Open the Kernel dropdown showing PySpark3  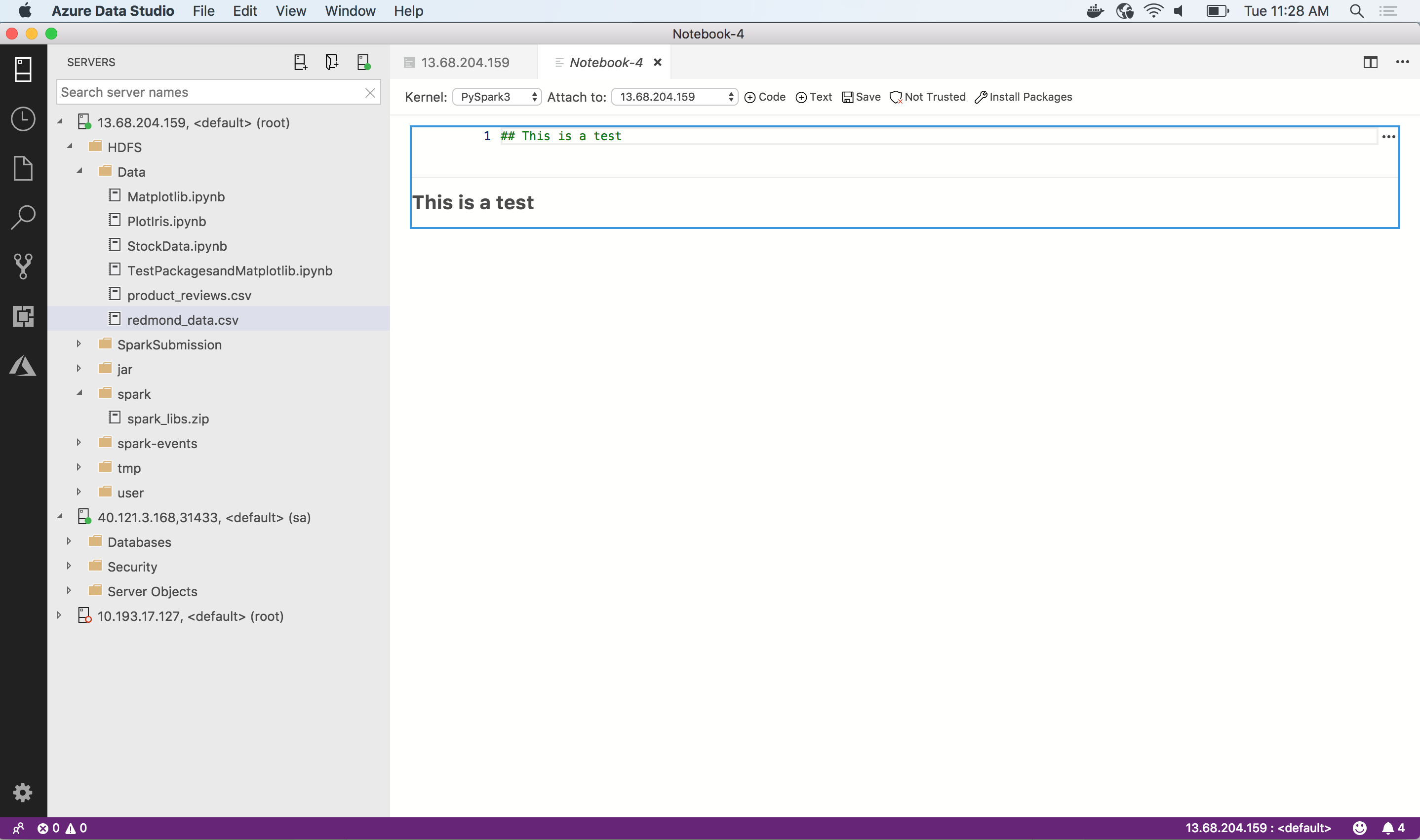pyautogui.click(x=496, y=96)
